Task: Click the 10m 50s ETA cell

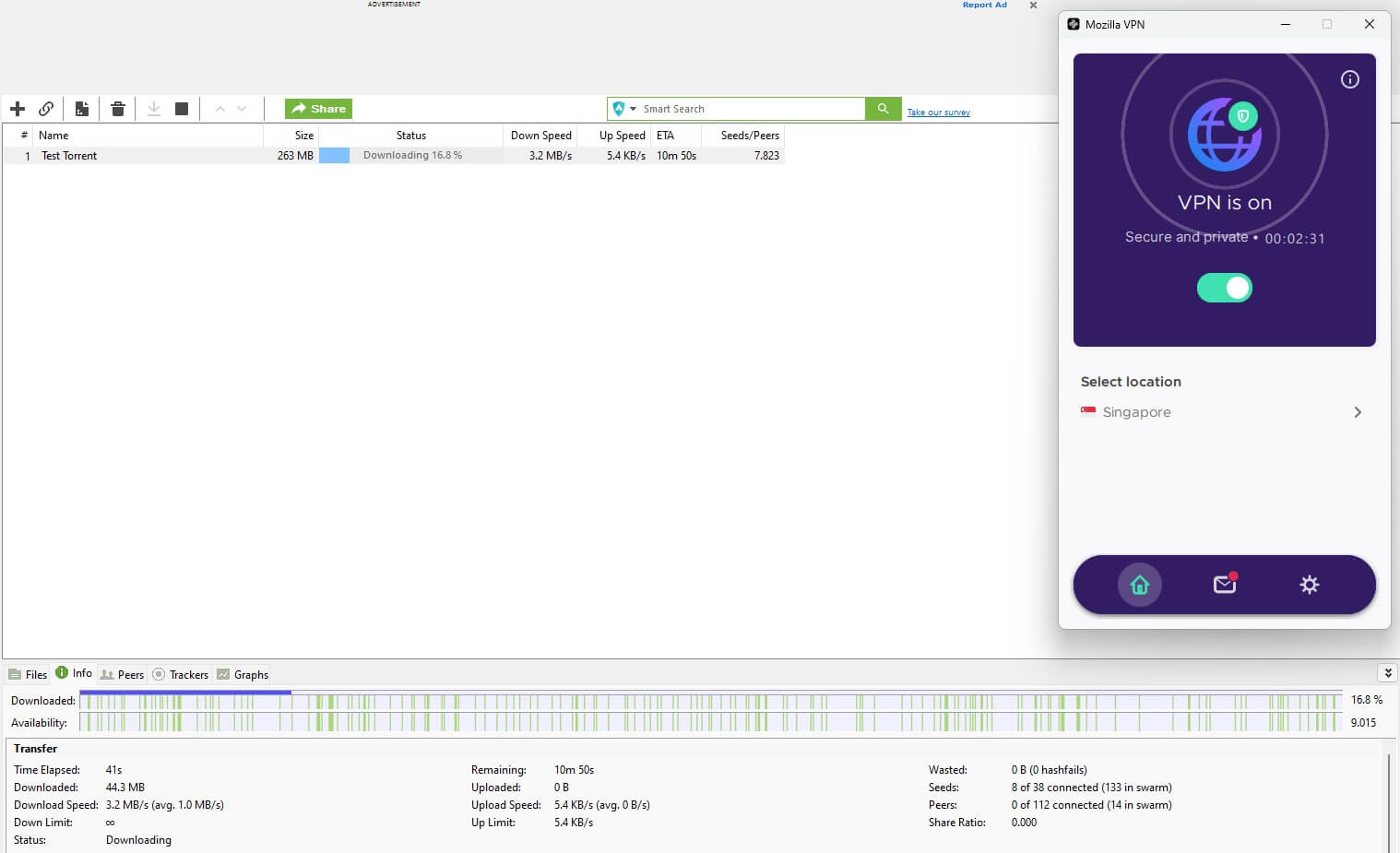Action: point(676,156)
